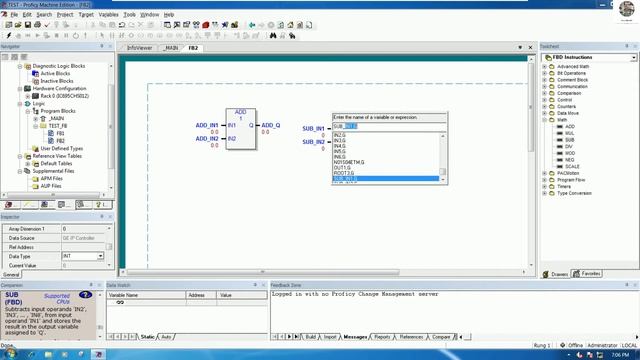This screenshot has width=640, height=360.
Task: Click the Proficy app icon in taskbar
Action: click(98, 354)
